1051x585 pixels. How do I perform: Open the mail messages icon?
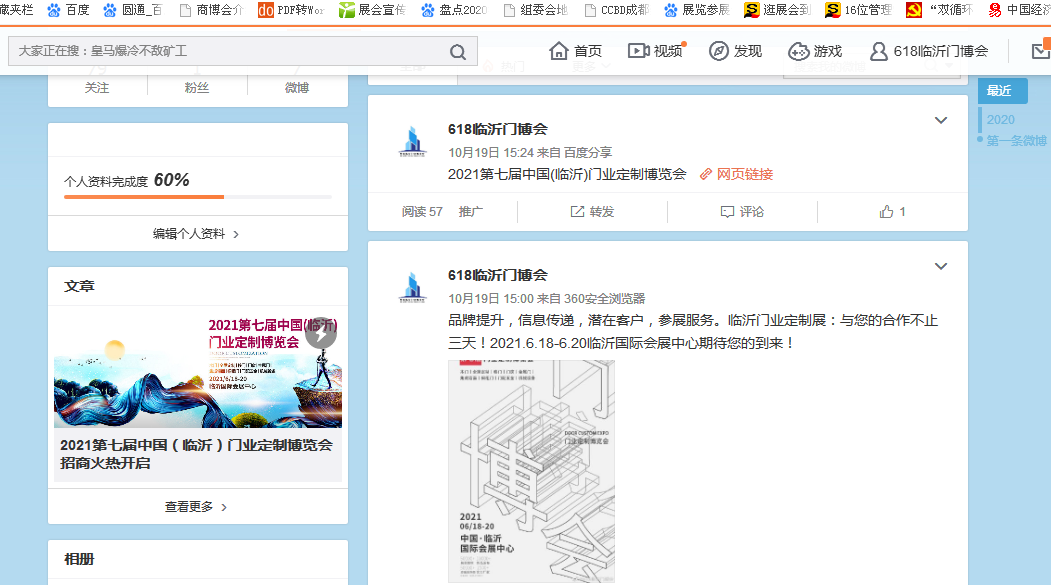[x=1040, y=51]
